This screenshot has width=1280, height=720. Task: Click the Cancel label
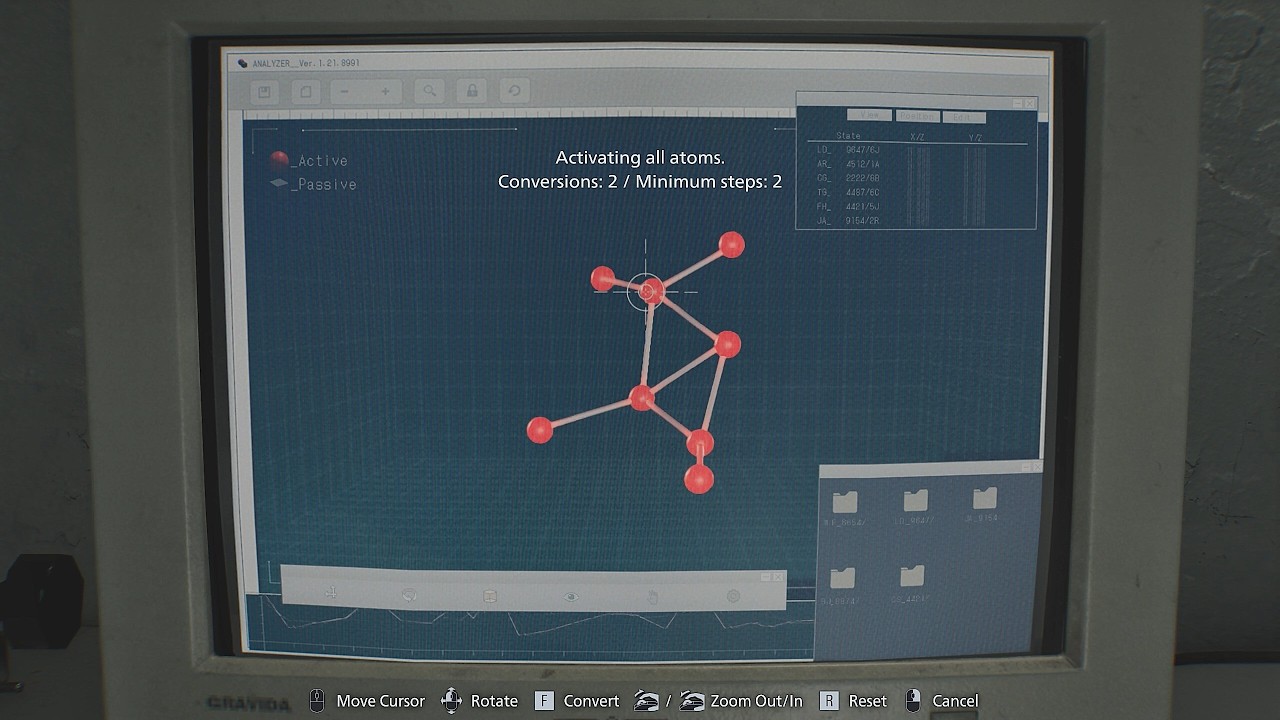coord(955,701)
